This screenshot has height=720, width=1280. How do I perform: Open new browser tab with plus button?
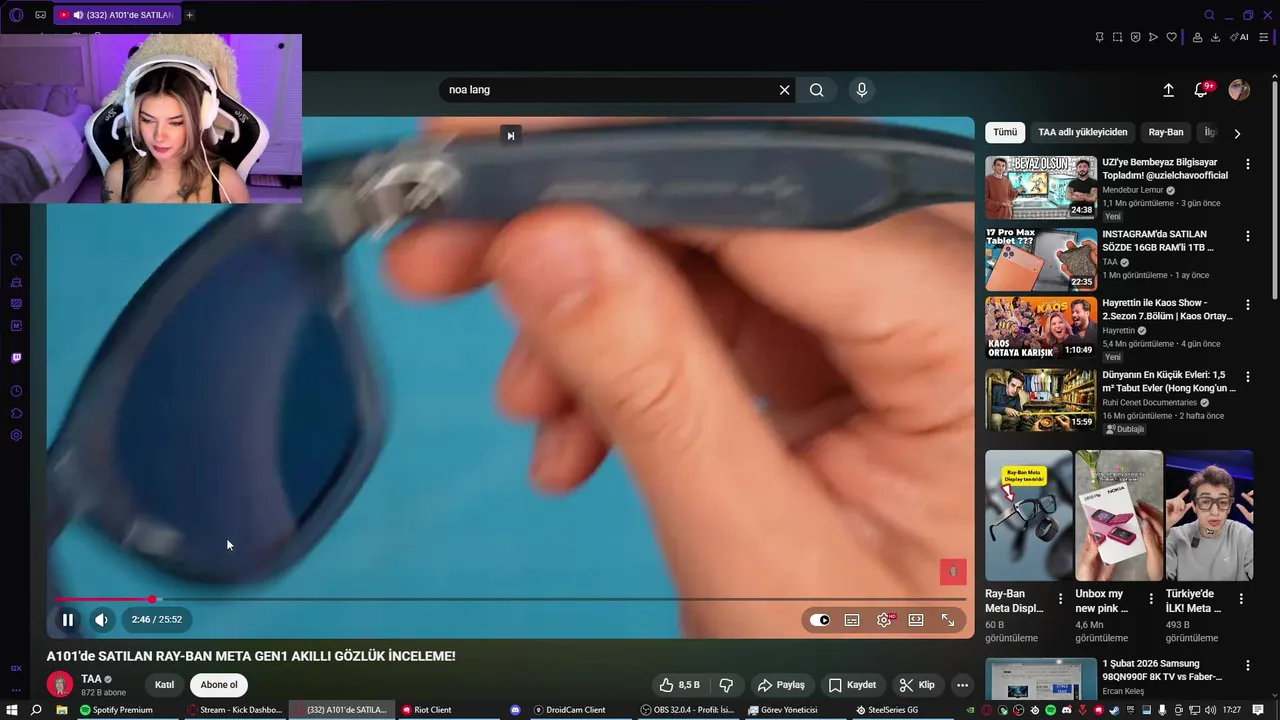coord(189,15)
